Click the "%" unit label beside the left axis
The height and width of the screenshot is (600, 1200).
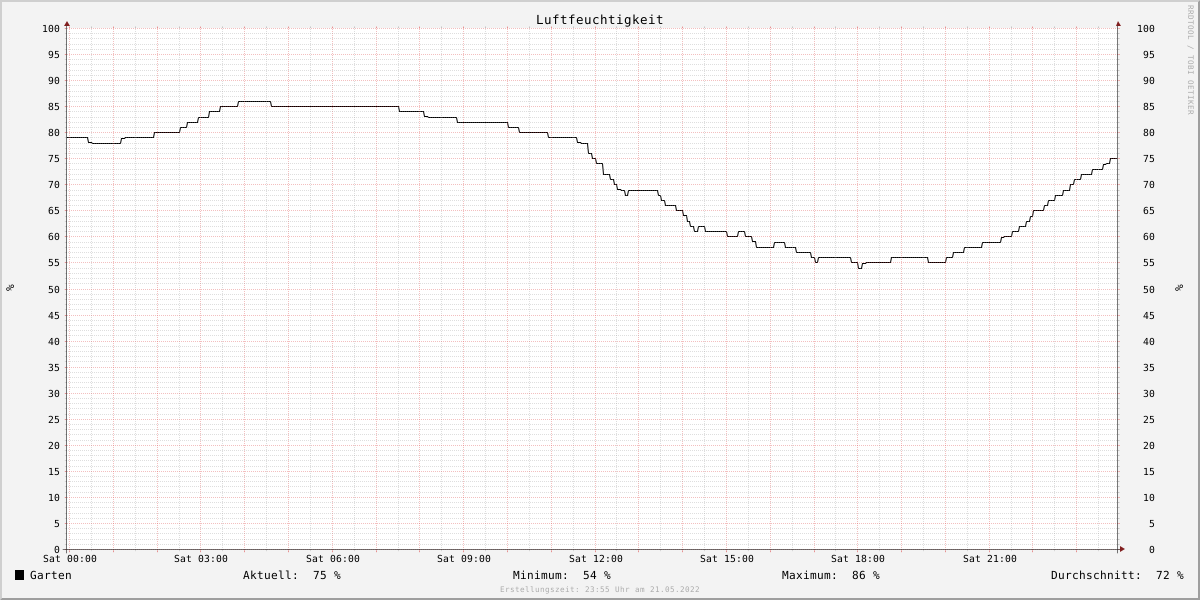(10, 288)
